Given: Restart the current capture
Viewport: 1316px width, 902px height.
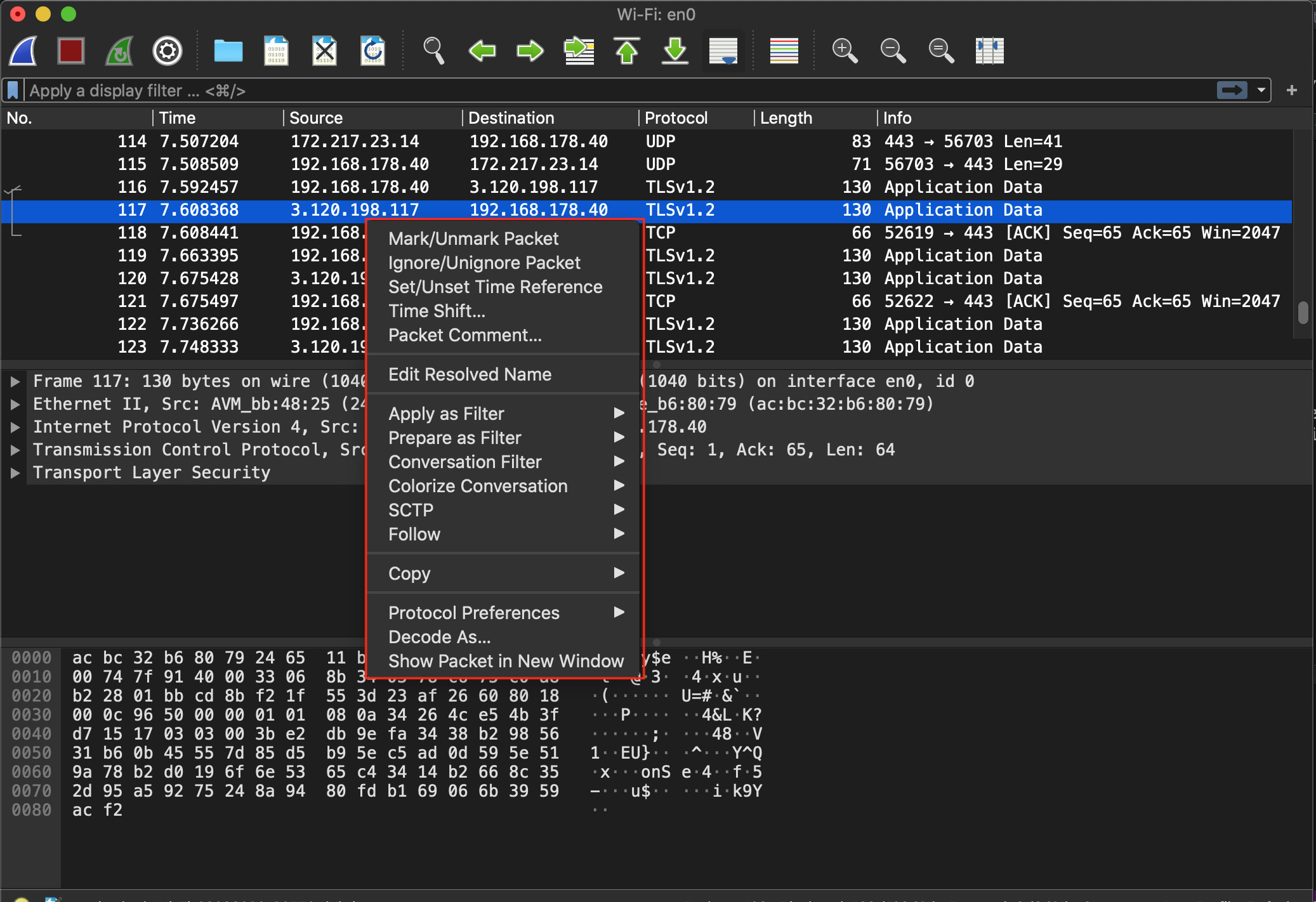Looking at the screenshot, I should (x=119, y=51).
